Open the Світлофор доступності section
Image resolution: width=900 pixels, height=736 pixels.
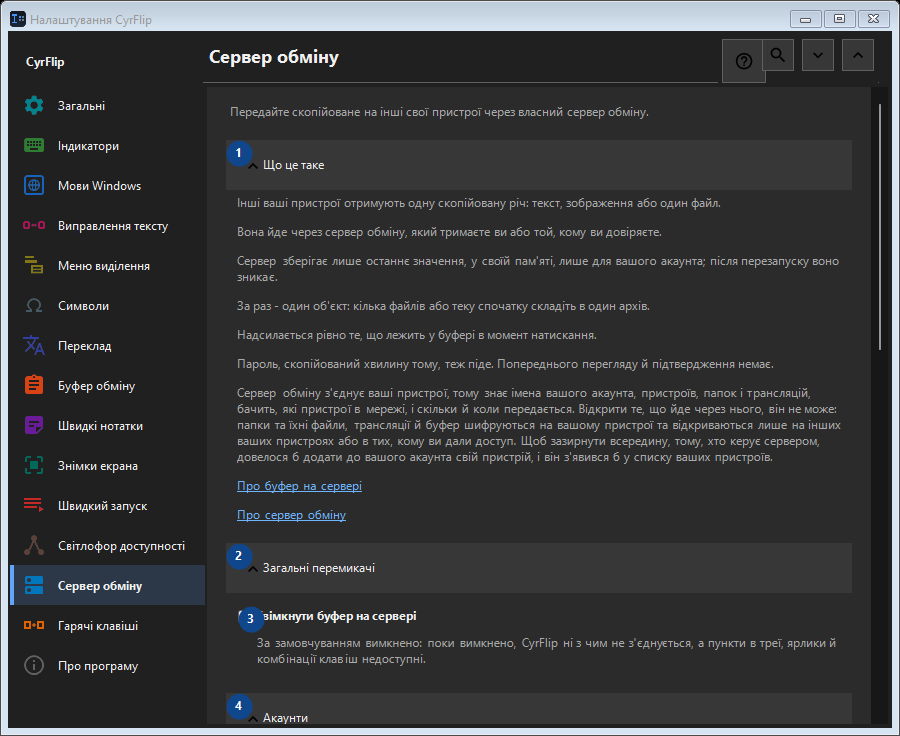click(x=107, y=546)
